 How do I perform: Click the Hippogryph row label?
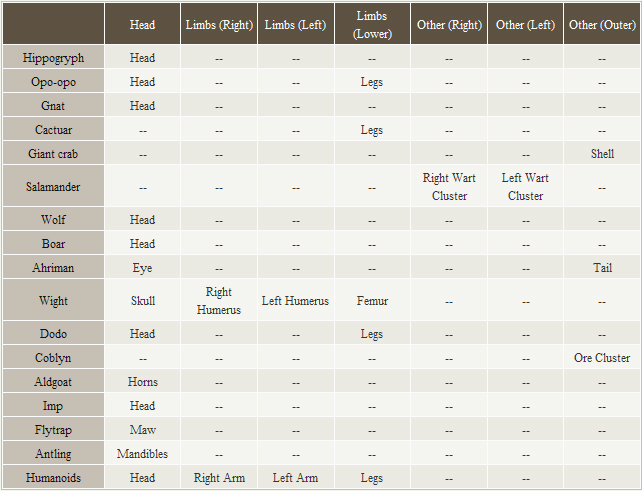pos(53,58)
